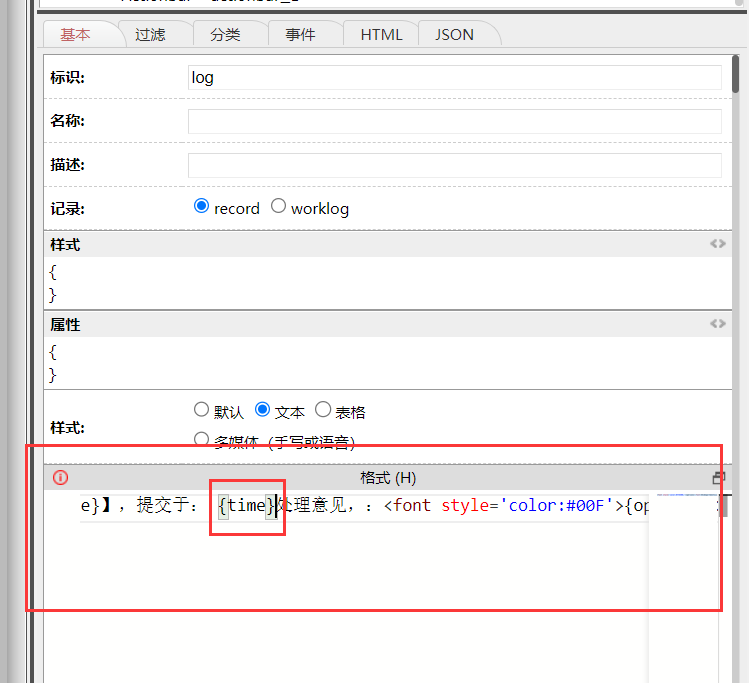749x683 pixels.
Task: Click the 样式 JSON braces editing area
Action: pos(387,284)
